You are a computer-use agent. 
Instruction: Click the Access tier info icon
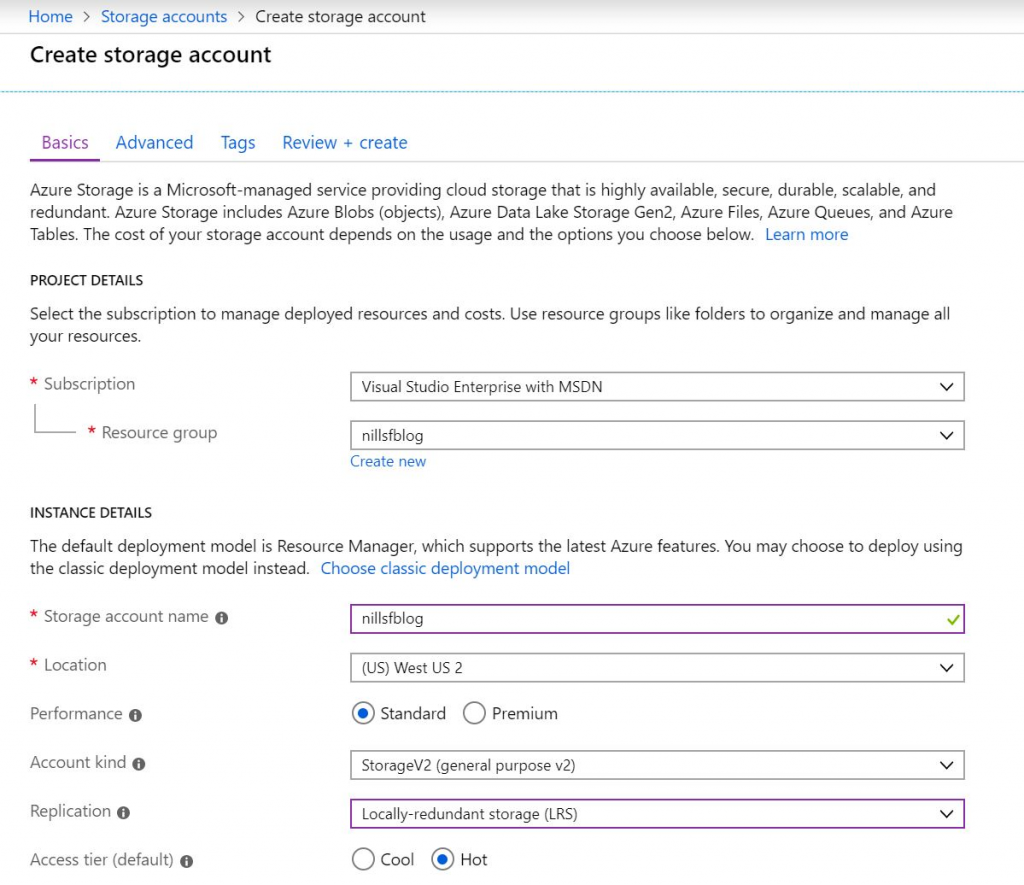click(186, 861)
